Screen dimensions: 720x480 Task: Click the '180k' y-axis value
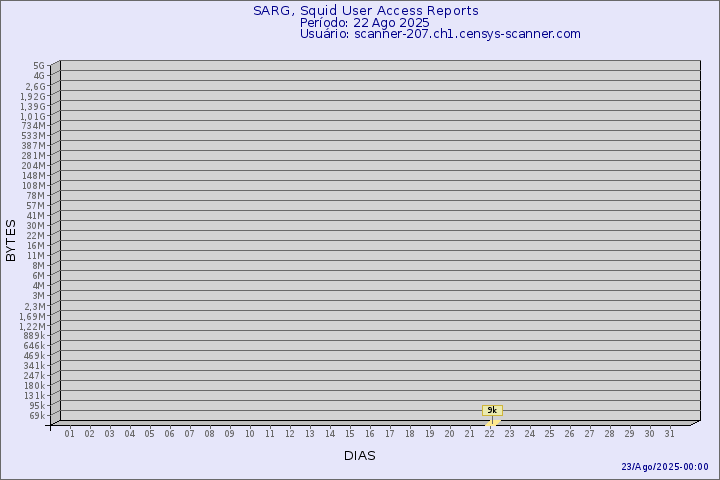pos(34,386)
